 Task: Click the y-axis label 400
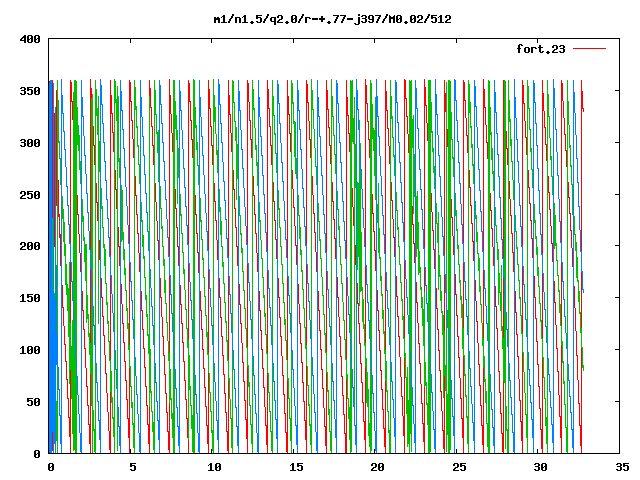(30, 39)
